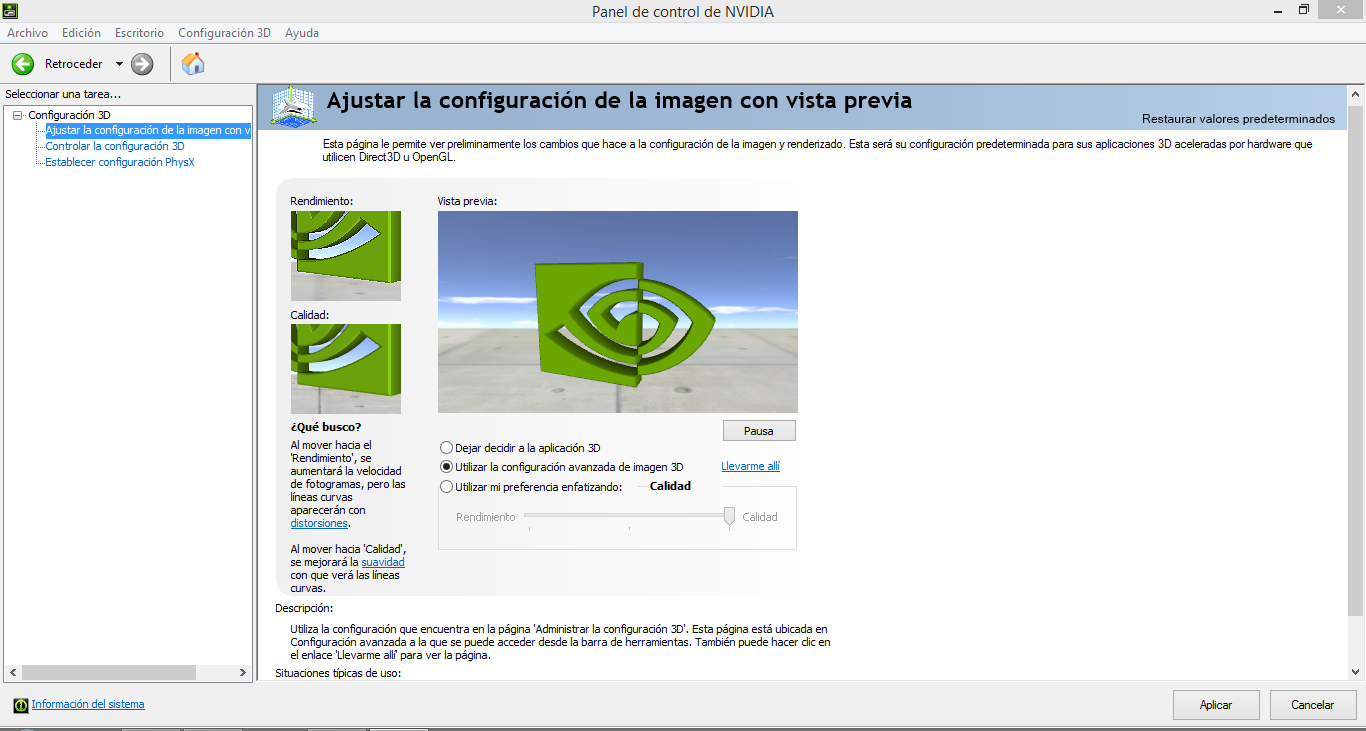The image size is (1366, 731).
Task: Click the 'Descripción:' label
Action: coord(304,608)
